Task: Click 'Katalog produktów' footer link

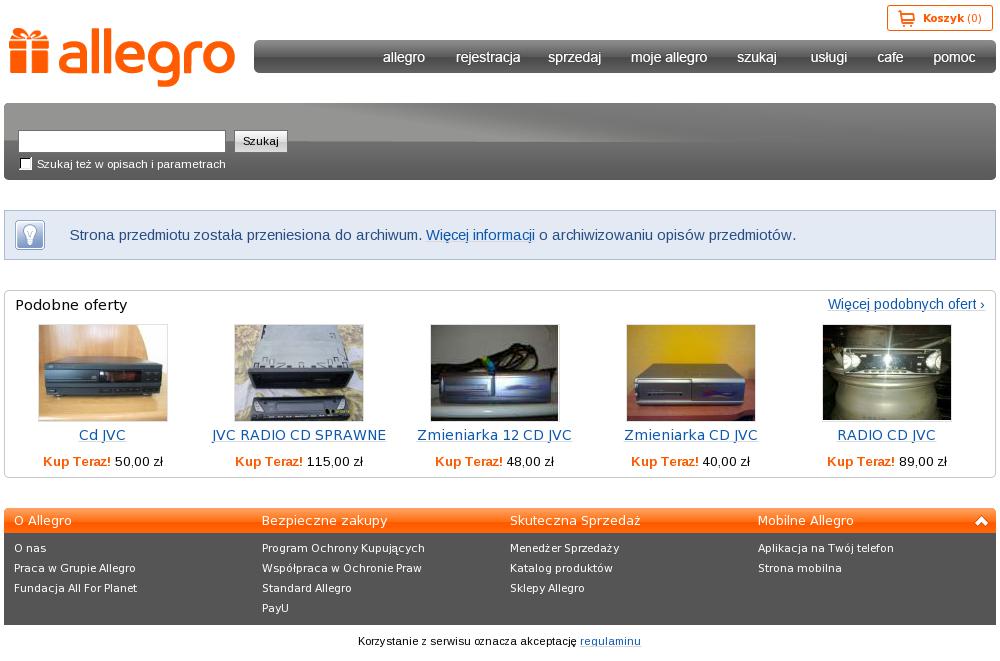Action: pyautogui.click(x=561, y=568)
